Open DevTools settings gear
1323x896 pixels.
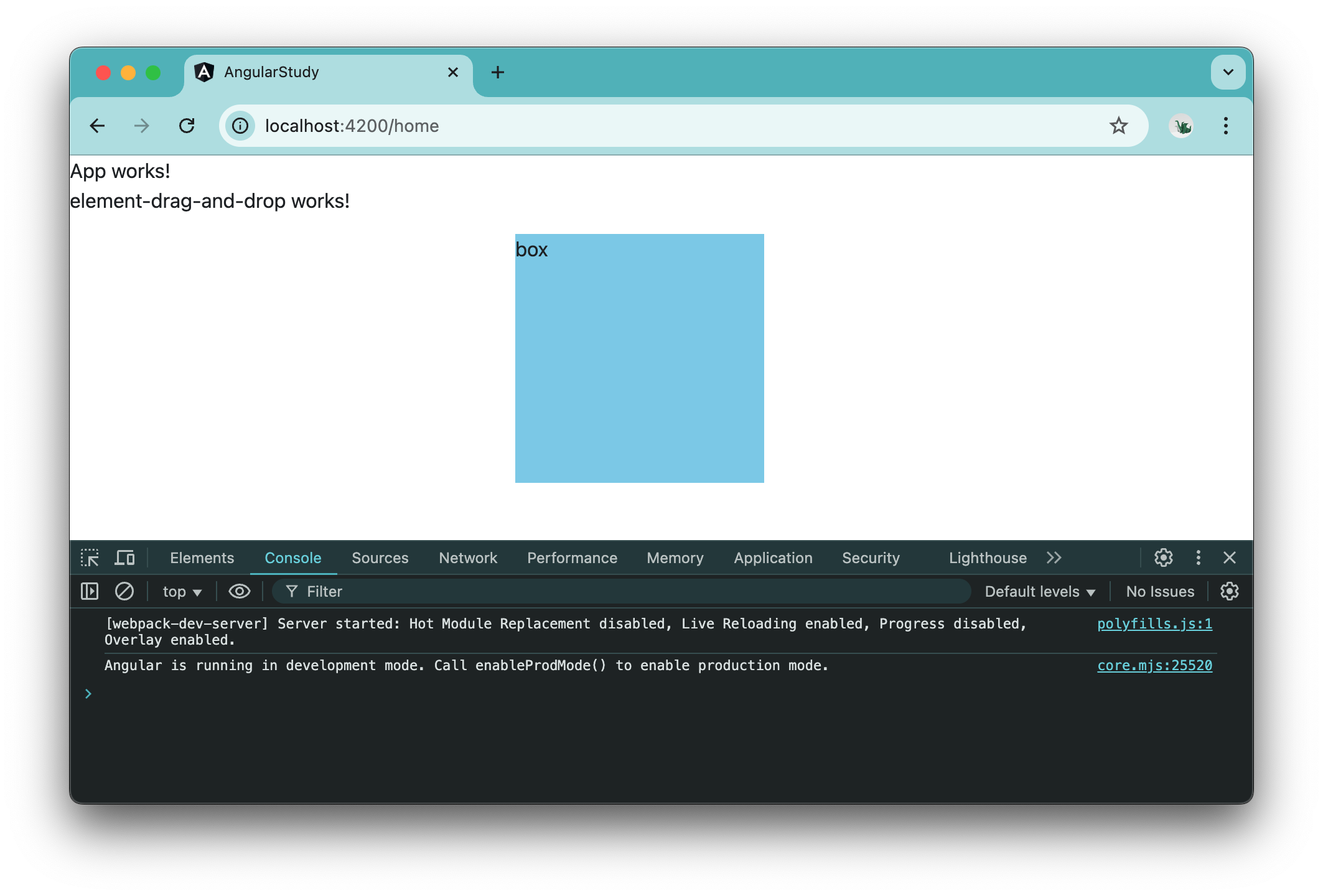coord(1163,558)
